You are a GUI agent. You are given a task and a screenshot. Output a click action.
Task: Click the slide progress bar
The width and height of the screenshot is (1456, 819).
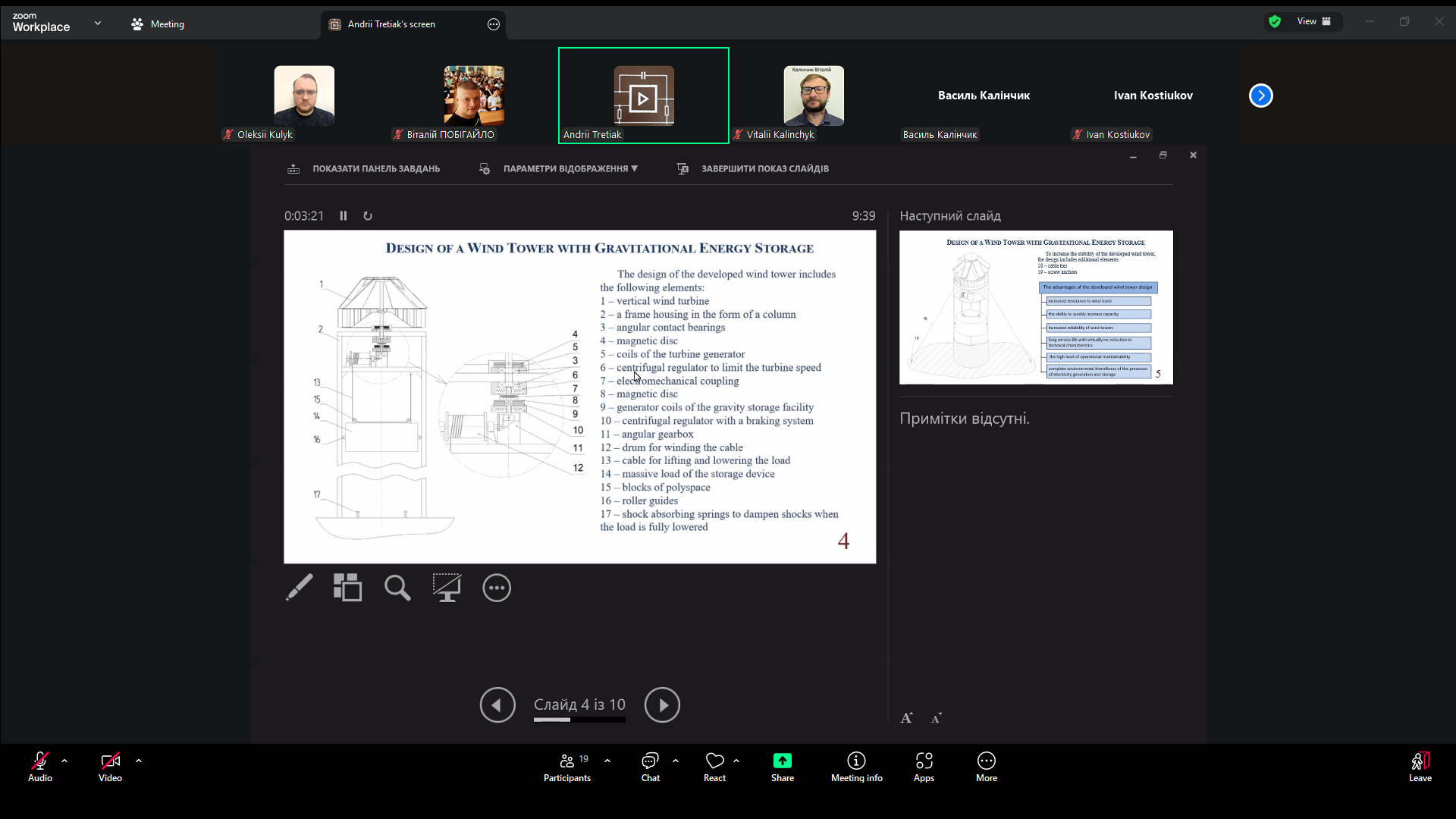coord(579,720)
